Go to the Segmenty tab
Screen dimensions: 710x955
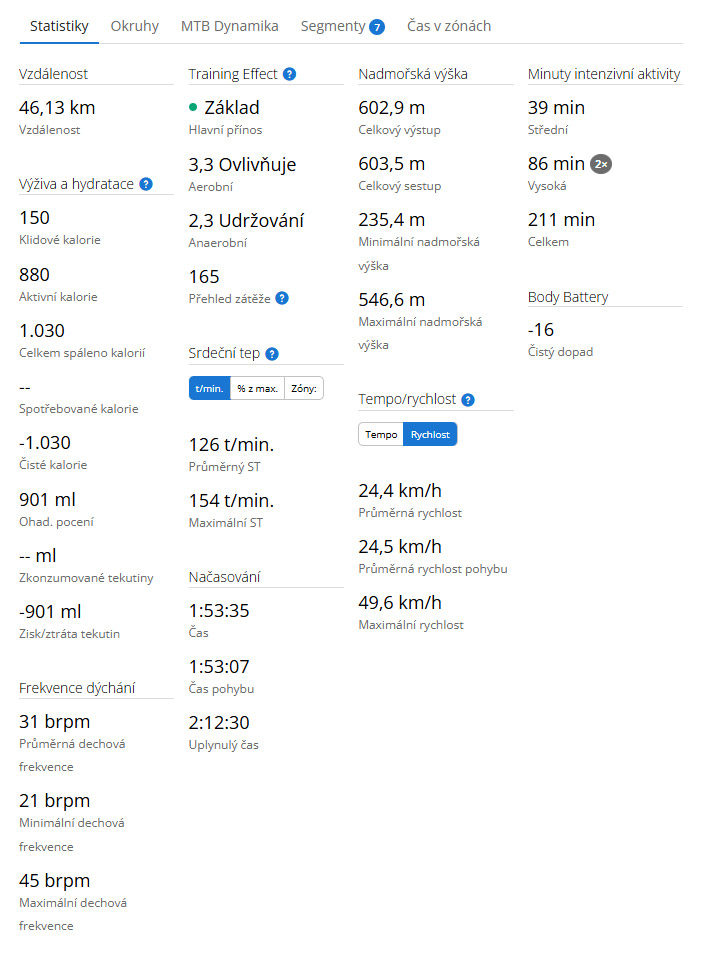(332, 26)
